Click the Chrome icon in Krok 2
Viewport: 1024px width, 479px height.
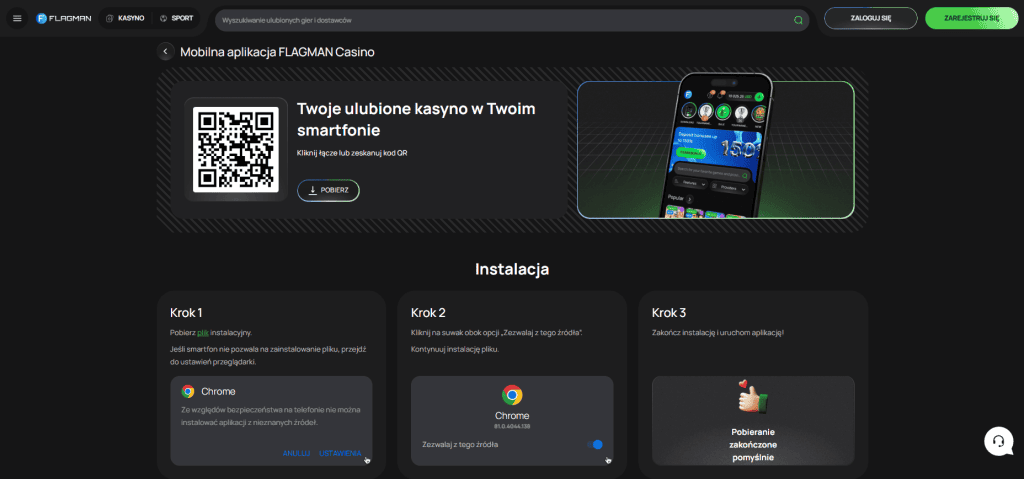tap(512, 395)
